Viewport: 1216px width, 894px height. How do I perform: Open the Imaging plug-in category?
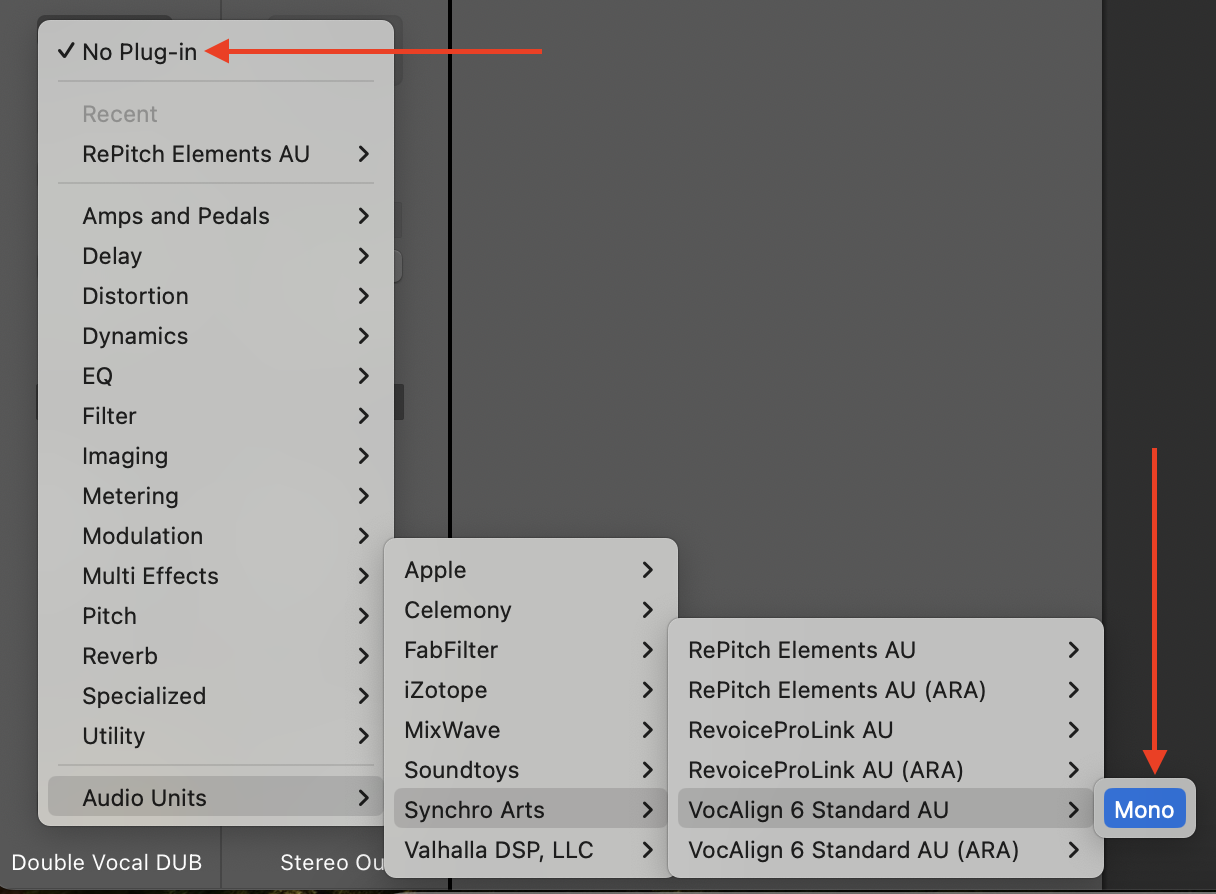click(125, 456)
